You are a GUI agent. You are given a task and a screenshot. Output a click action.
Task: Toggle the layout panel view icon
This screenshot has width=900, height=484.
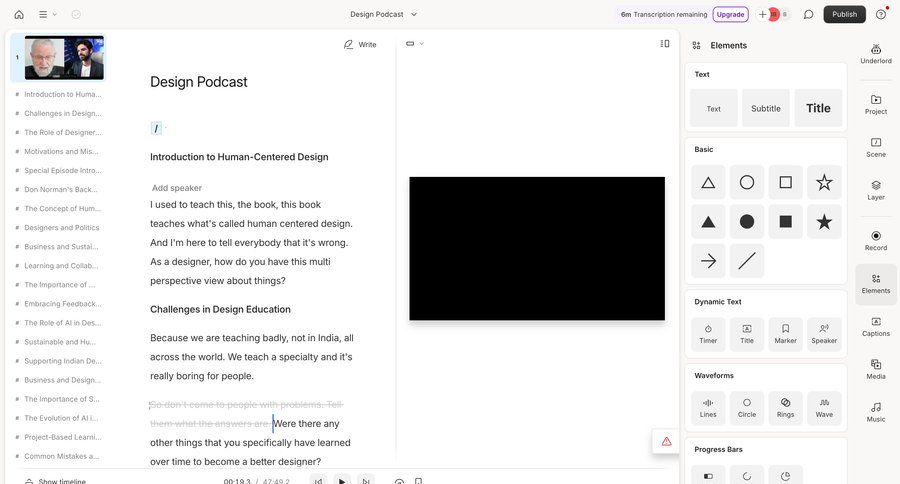pos(665,43)
